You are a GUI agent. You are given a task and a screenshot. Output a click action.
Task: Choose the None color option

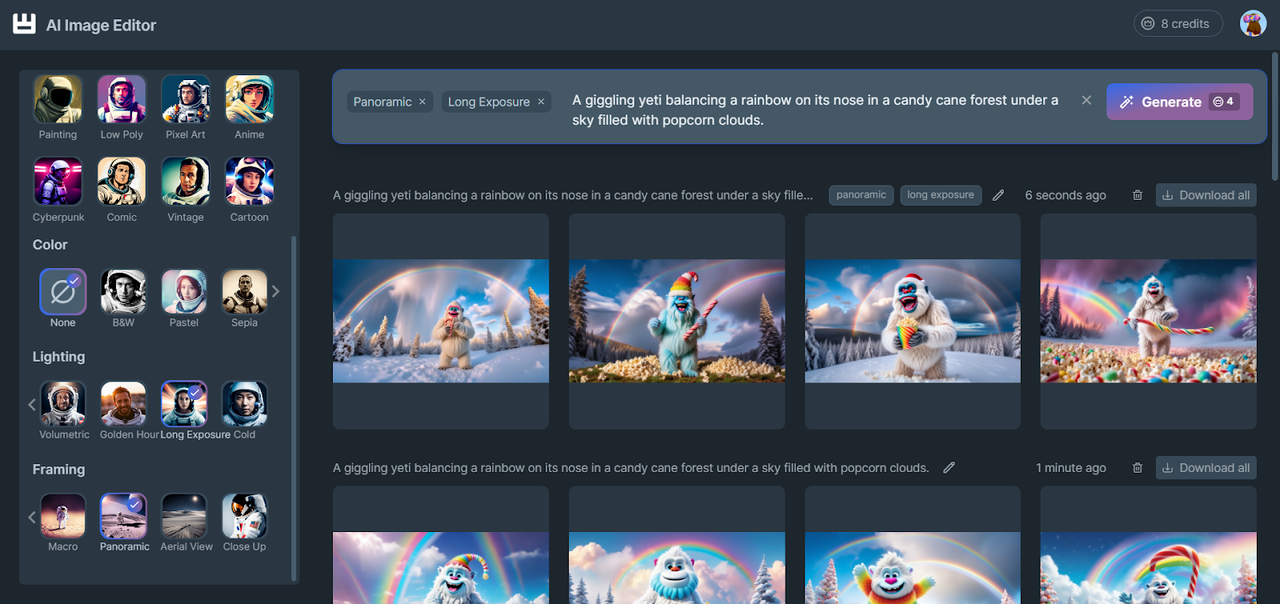click(x=63, y=292)
